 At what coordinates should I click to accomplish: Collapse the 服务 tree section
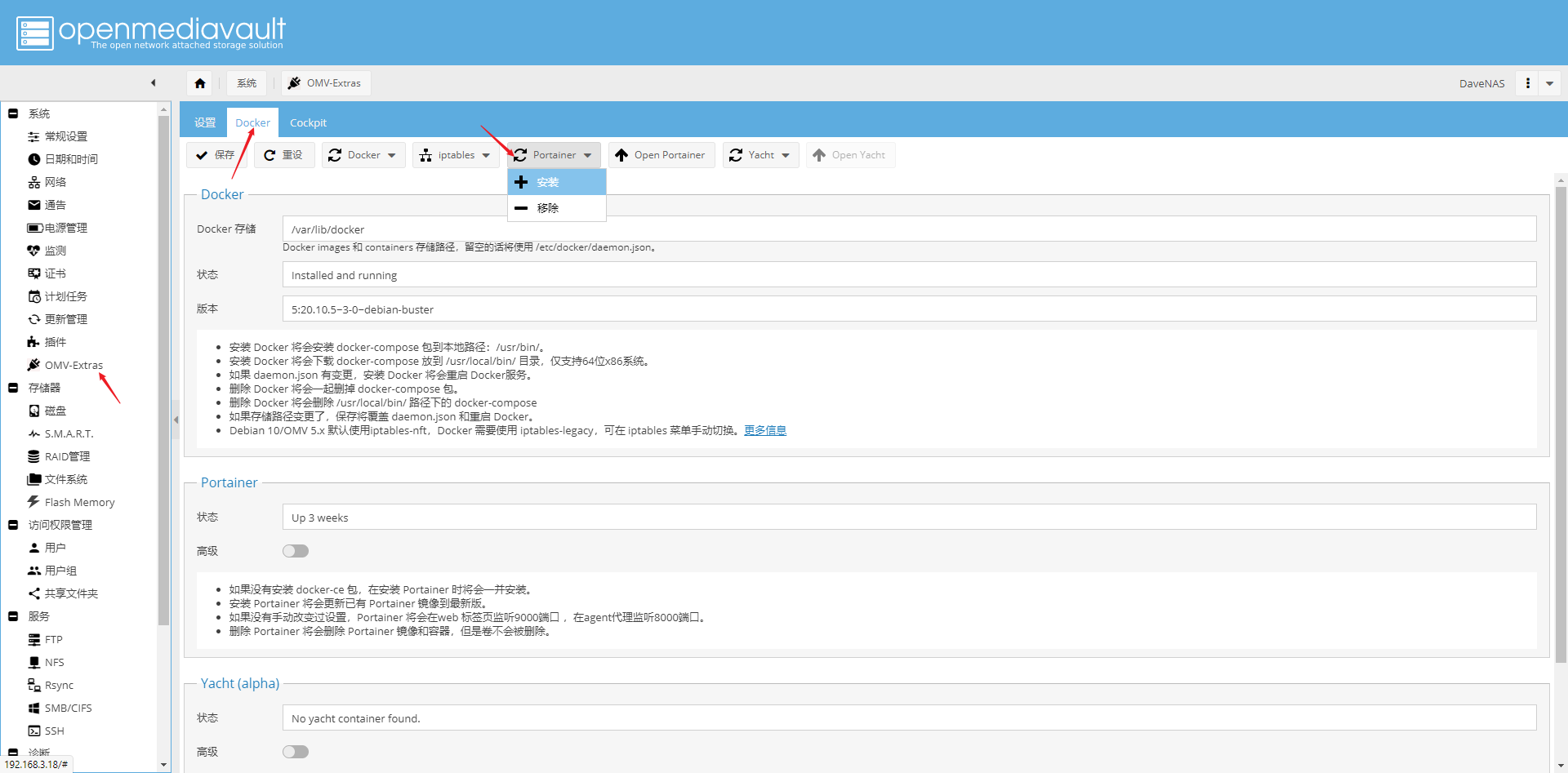(x=13, y=616)
